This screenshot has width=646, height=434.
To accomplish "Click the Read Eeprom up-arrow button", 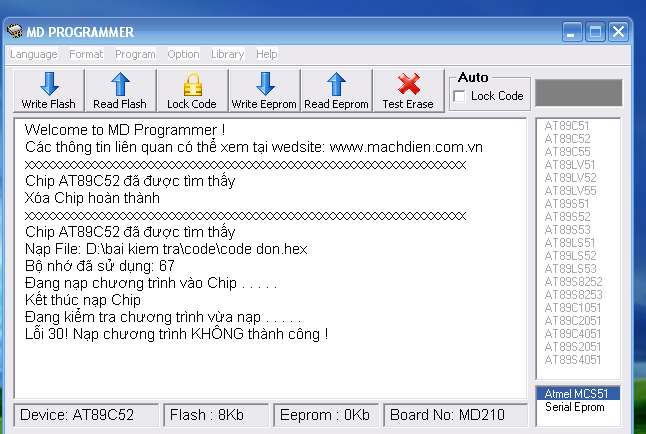I will pyautogui.click(x=336, y=91).
